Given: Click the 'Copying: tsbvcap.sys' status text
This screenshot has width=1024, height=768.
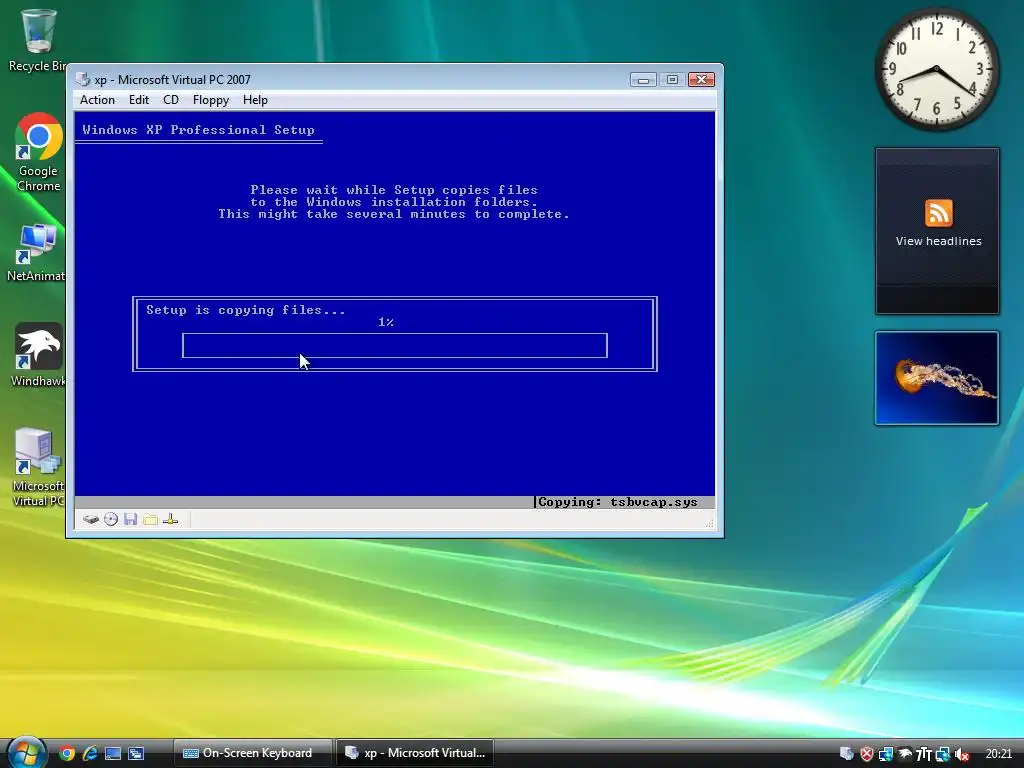Looking at the screenshot, I should 617,502.
